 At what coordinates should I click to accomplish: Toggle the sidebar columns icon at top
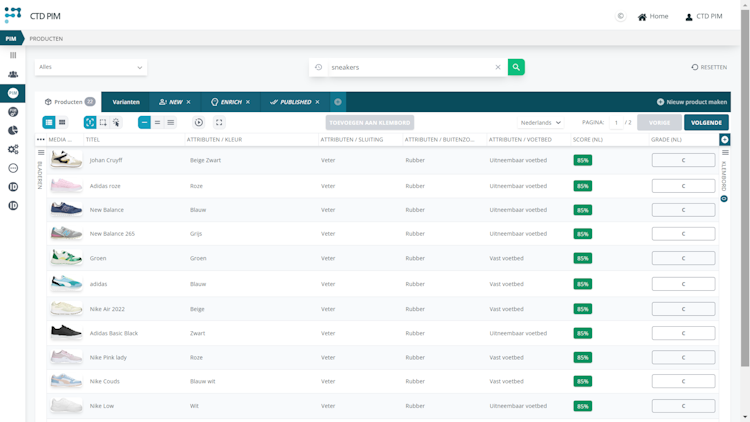[13, 55]
